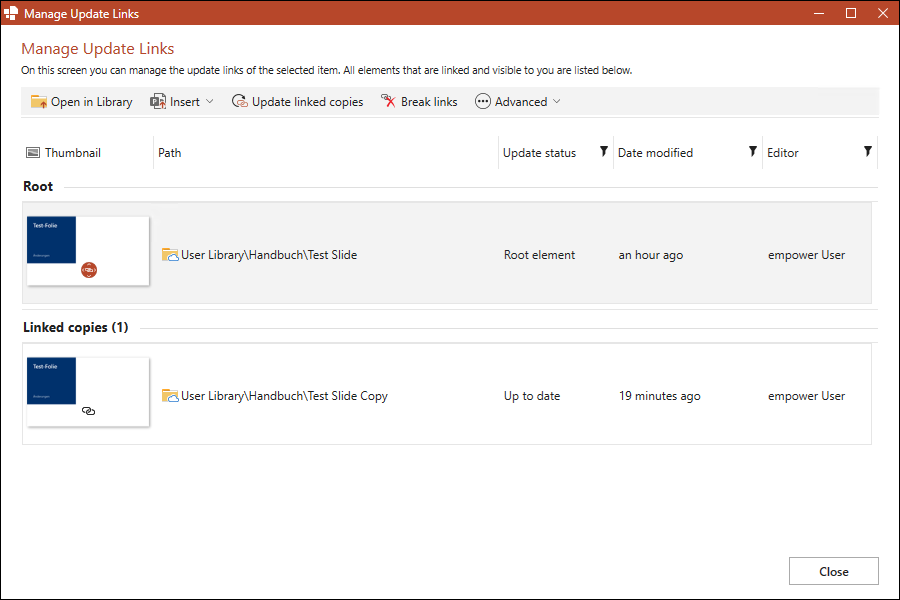The height and width of the screenshot is (600, 900).
Task: Open the Date modified filter
Action: [x=752, y=152]
